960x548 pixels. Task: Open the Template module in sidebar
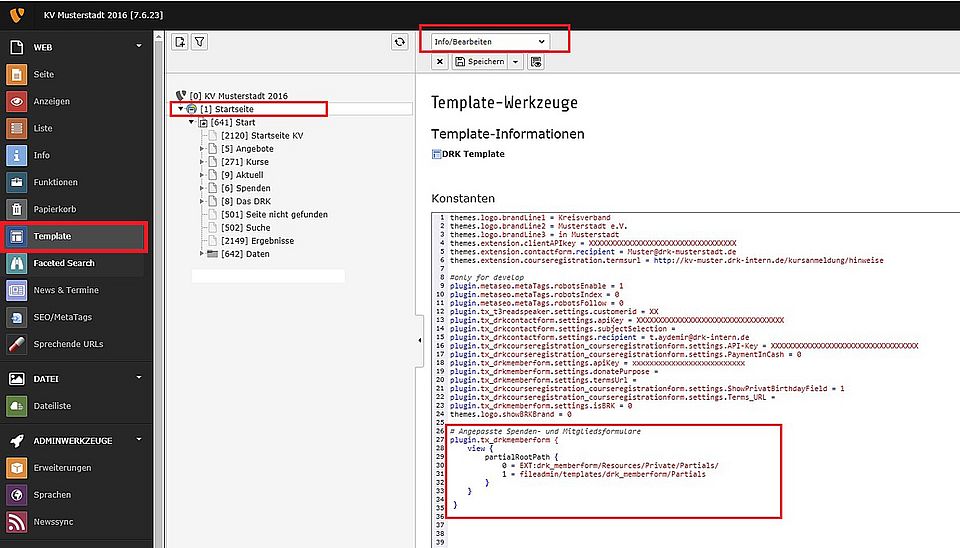(52, 236)
